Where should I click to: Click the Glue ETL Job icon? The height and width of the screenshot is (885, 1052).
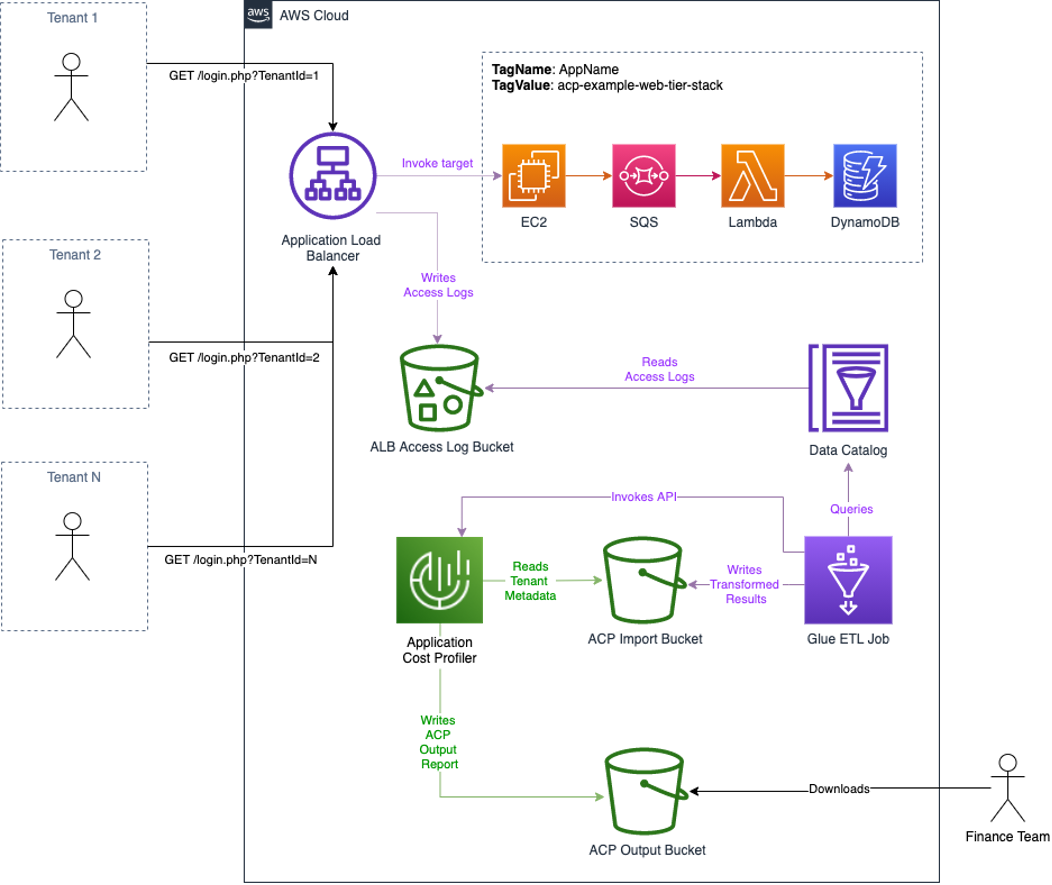click(x=847, y=580)
